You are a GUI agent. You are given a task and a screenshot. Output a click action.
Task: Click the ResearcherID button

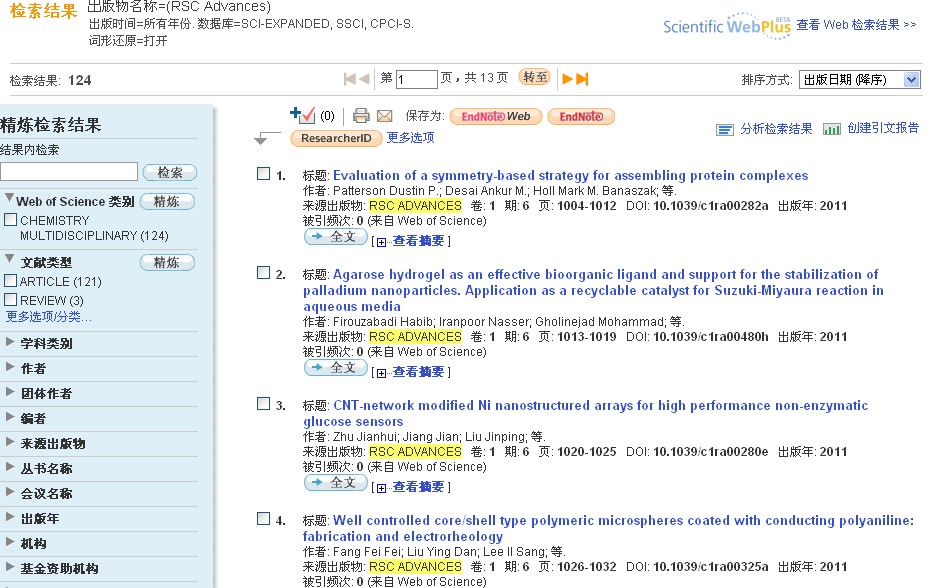click(x=336, y=139)
